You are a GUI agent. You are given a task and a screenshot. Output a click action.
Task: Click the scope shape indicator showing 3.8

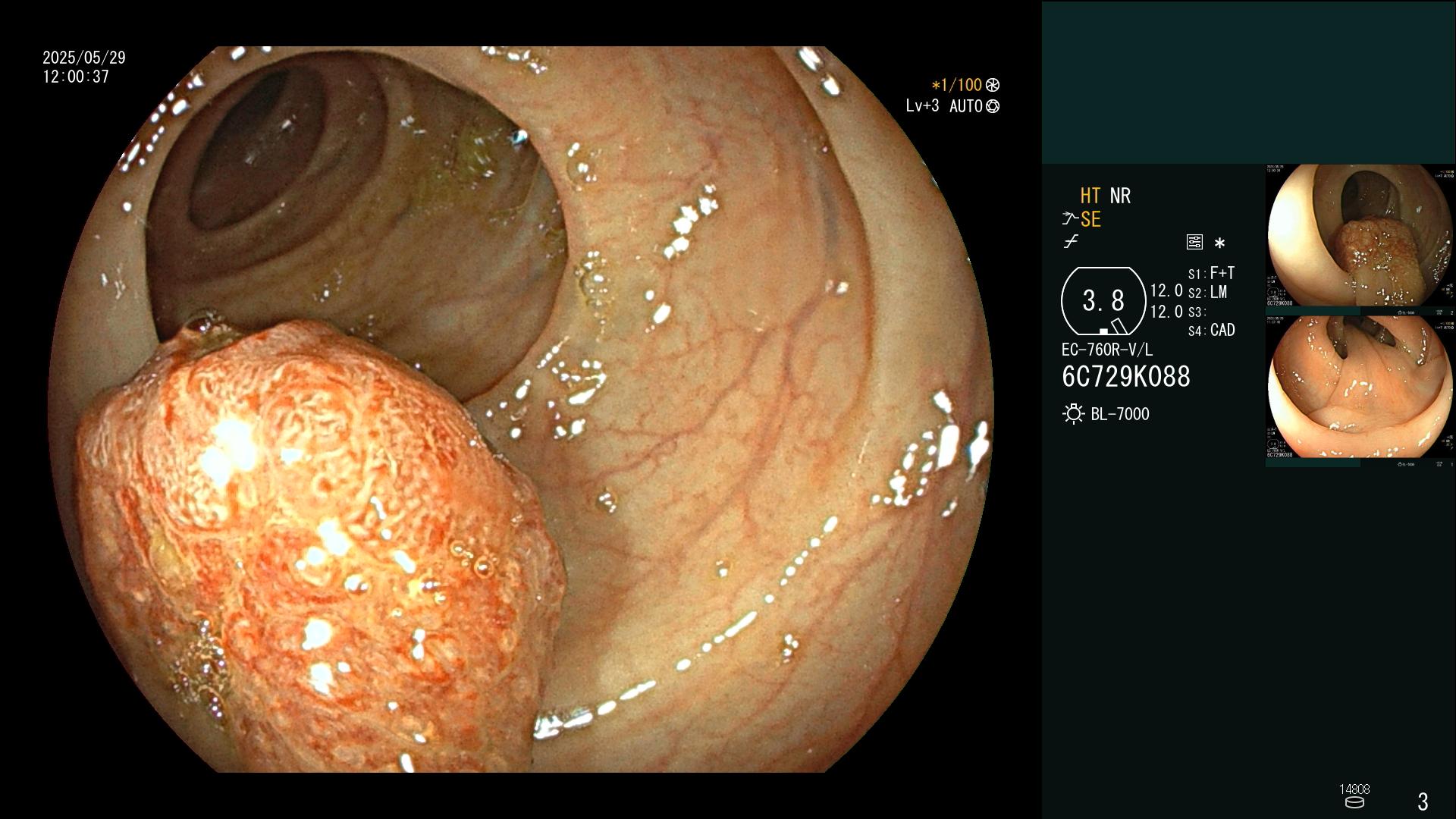[1103, 301]
